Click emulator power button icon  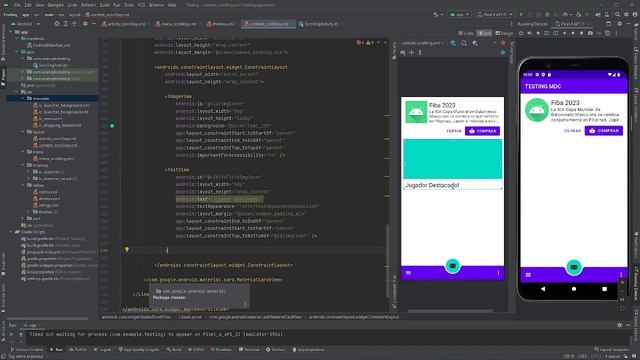521,33
